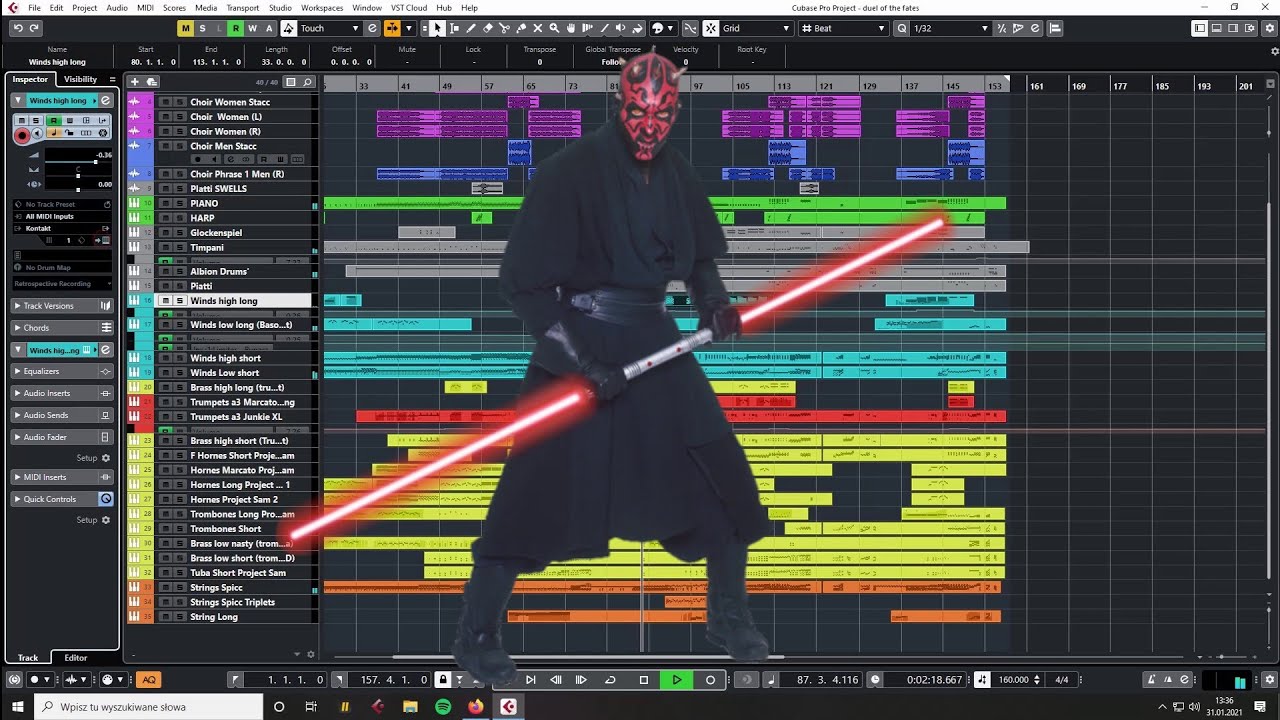This screenshot has width=1280, height=720.
Task: Toggle global Read automation button R
Action: (x=236, y=28)
